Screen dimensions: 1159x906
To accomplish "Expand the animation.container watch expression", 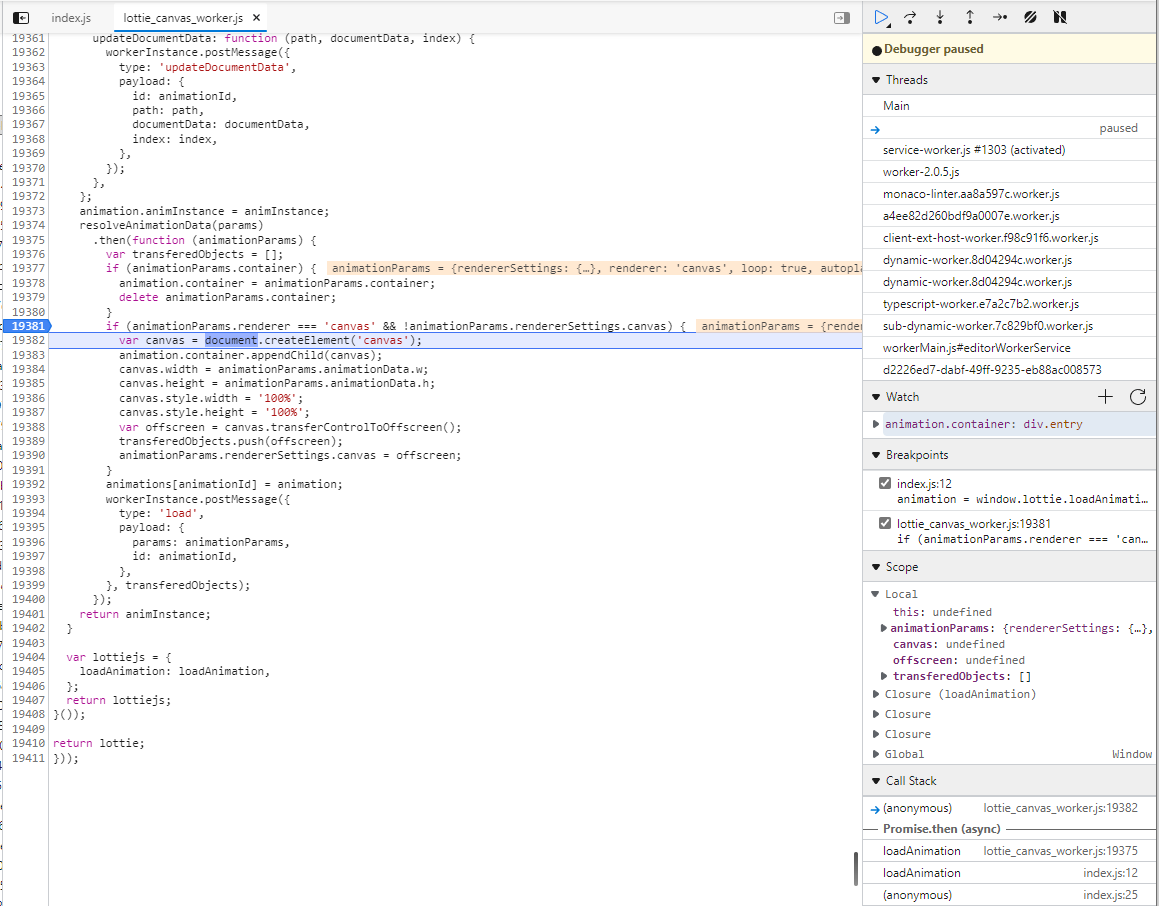I will tap(876, 424).
